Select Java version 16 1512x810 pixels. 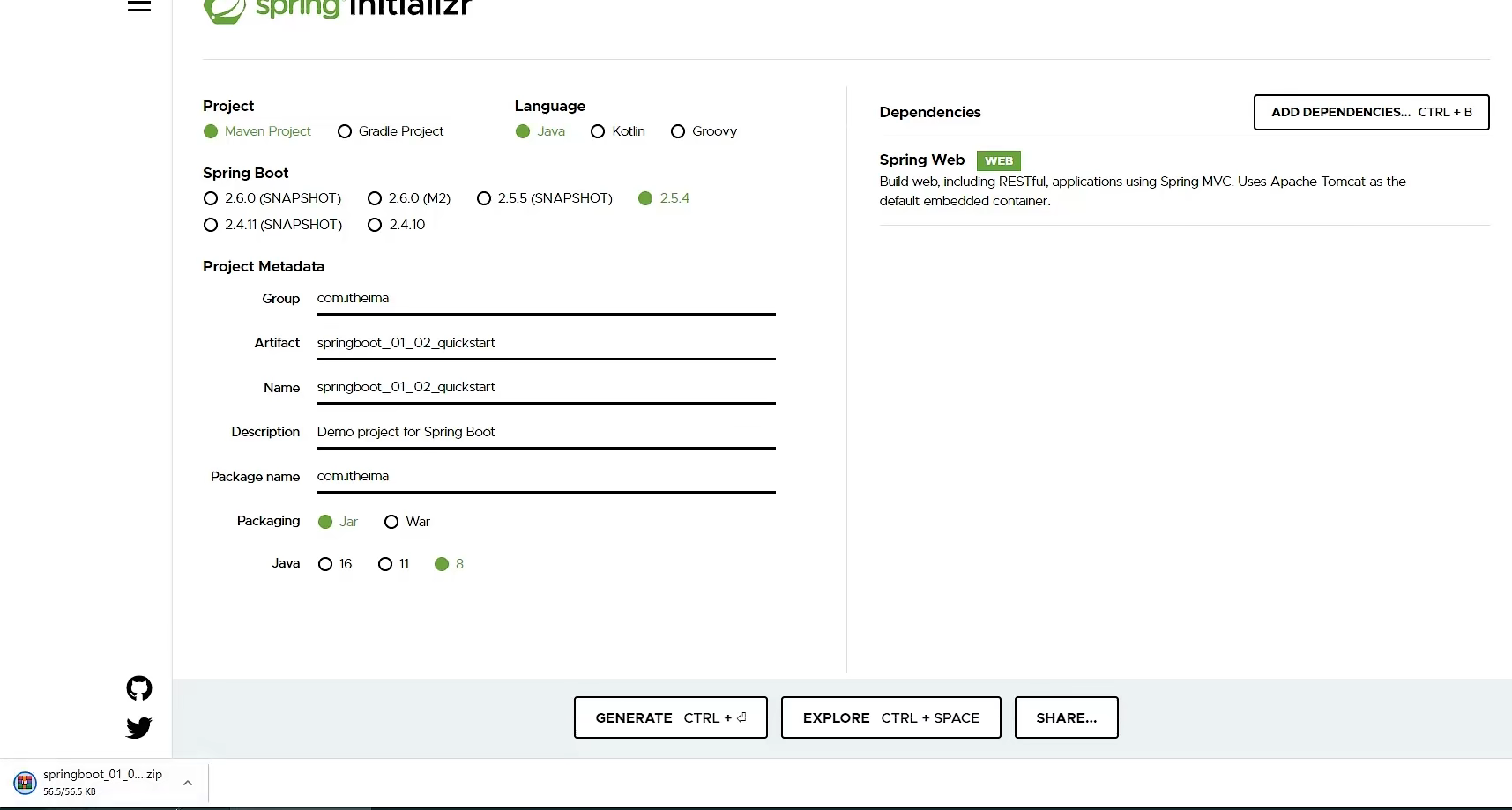[335, 564]
